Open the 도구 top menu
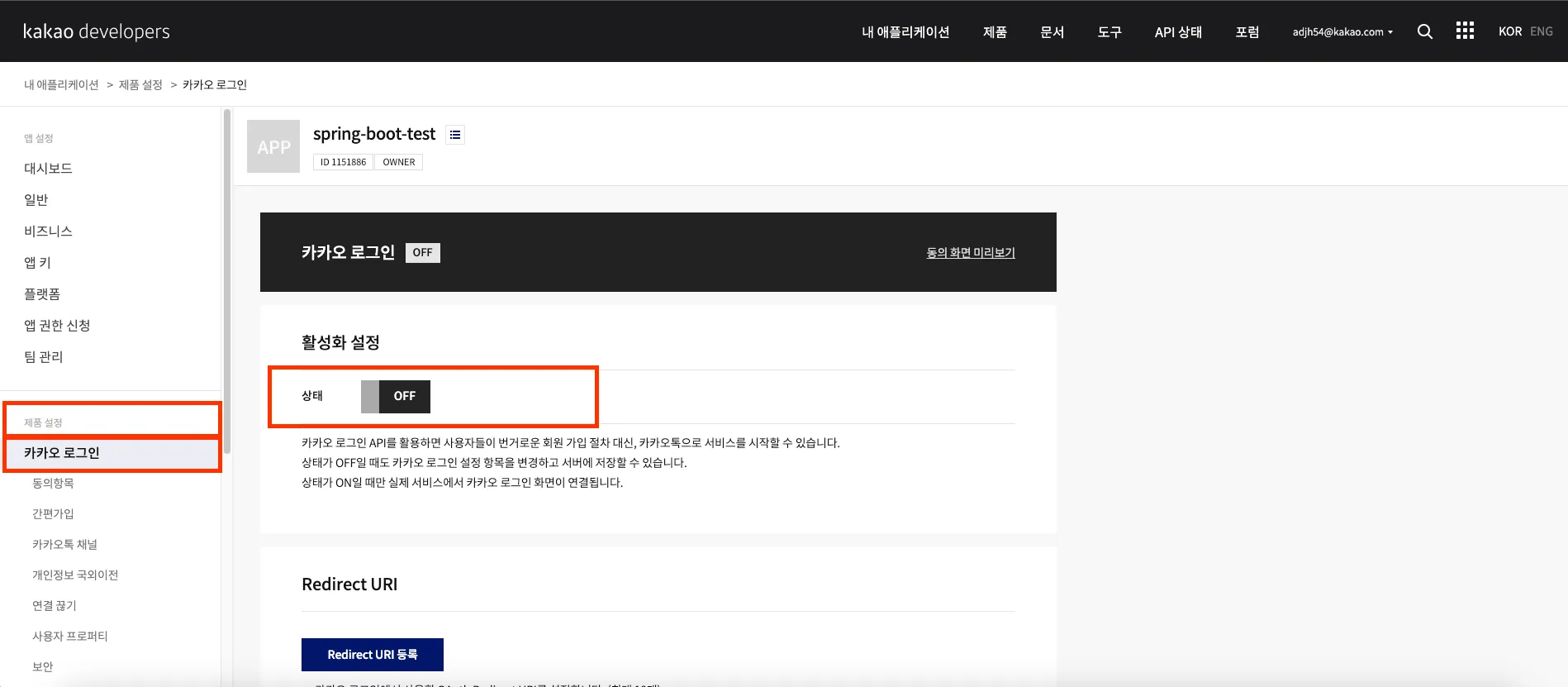 [x=1109, y=32]
